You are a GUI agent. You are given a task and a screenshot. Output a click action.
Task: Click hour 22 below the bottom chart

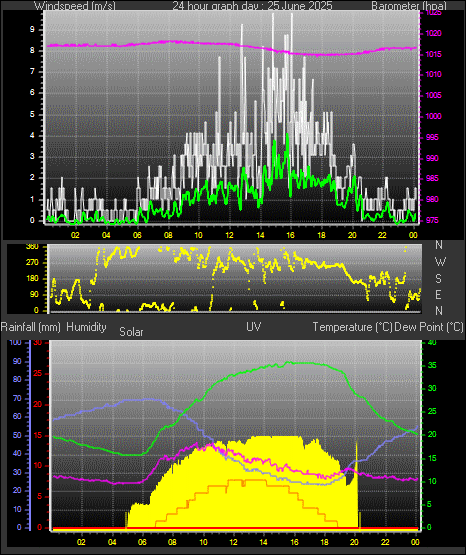(385, 542)
